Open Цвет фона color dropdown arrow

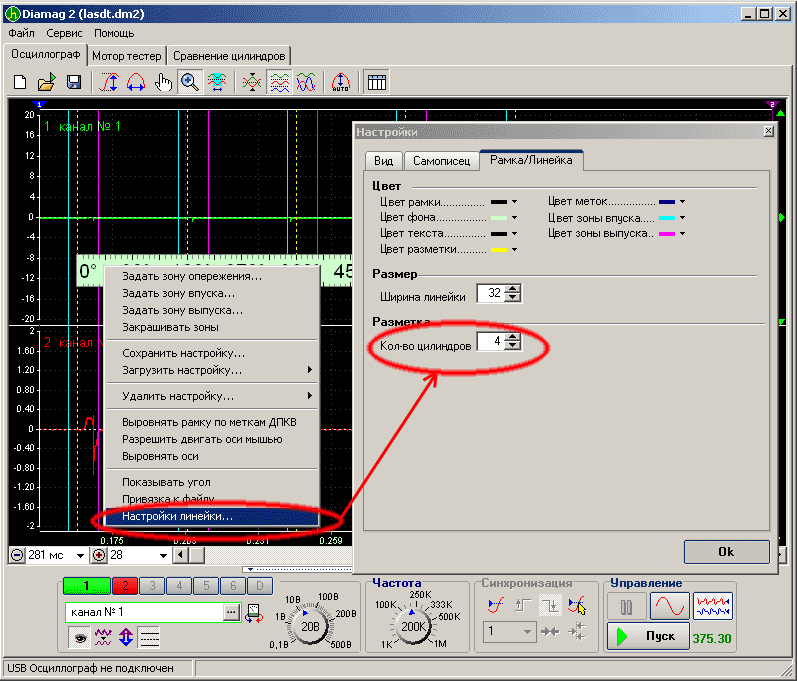(x=514, y=218)
